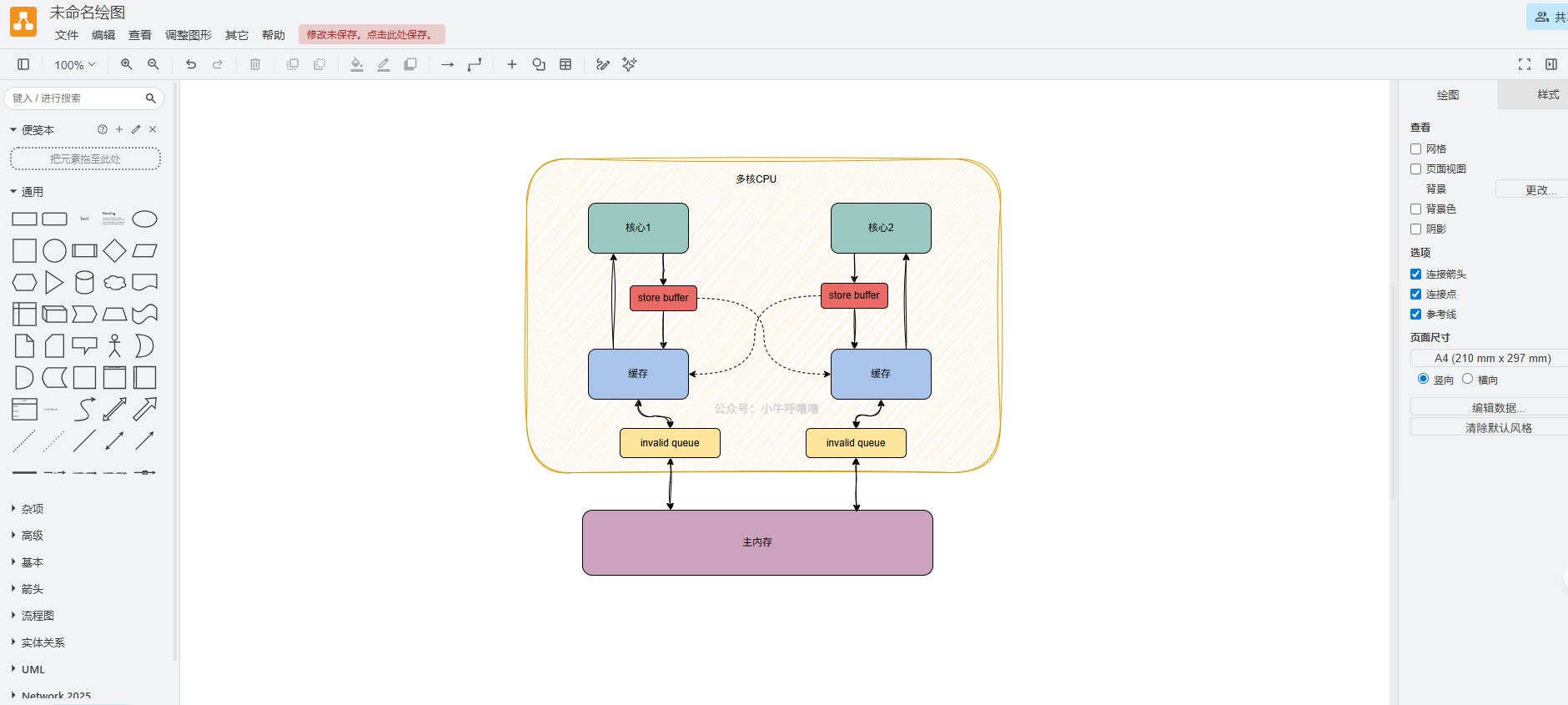Open the fill color tool

(357, 64)
